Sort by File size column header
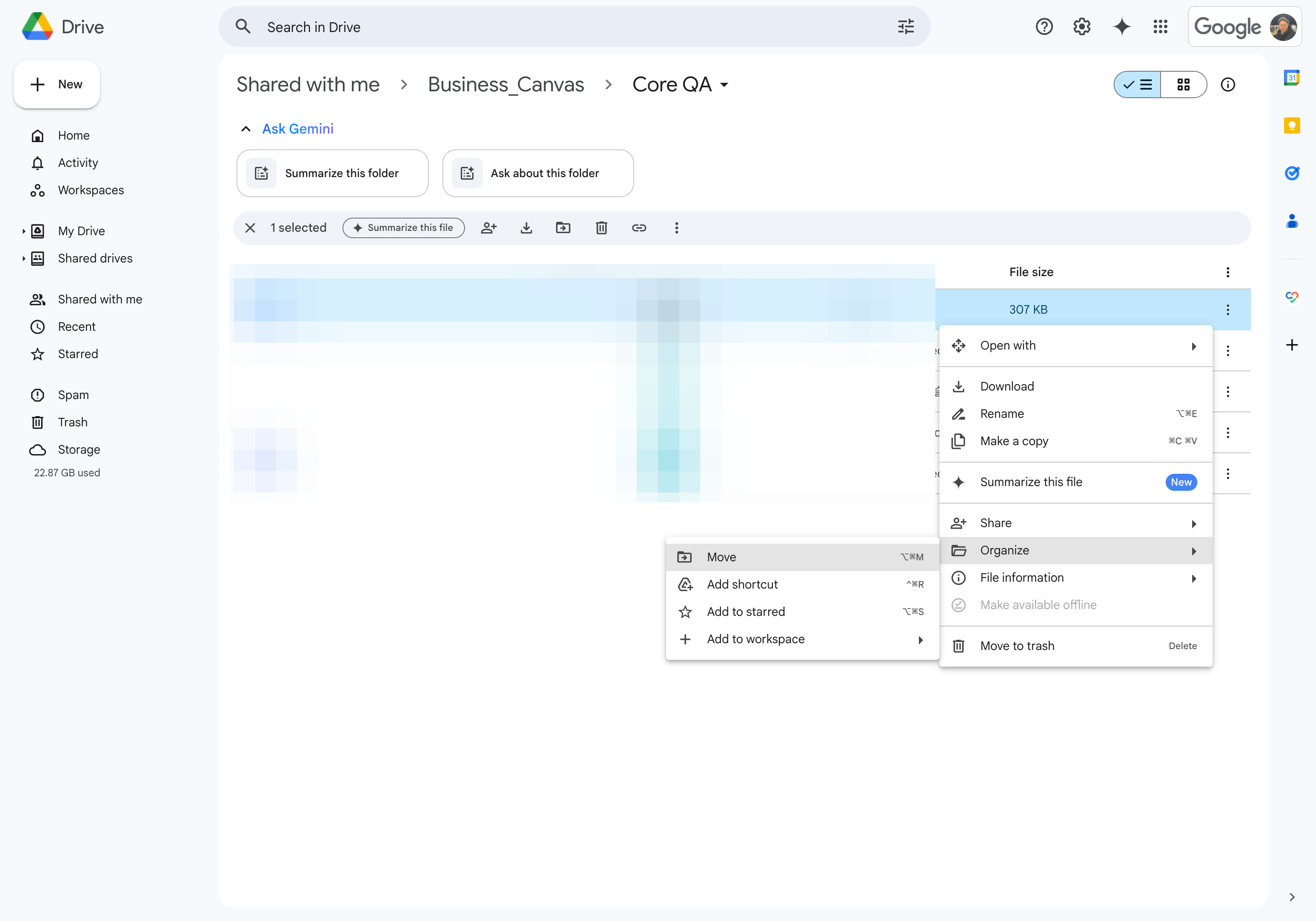The image size is (1316, 921). 1031,272
